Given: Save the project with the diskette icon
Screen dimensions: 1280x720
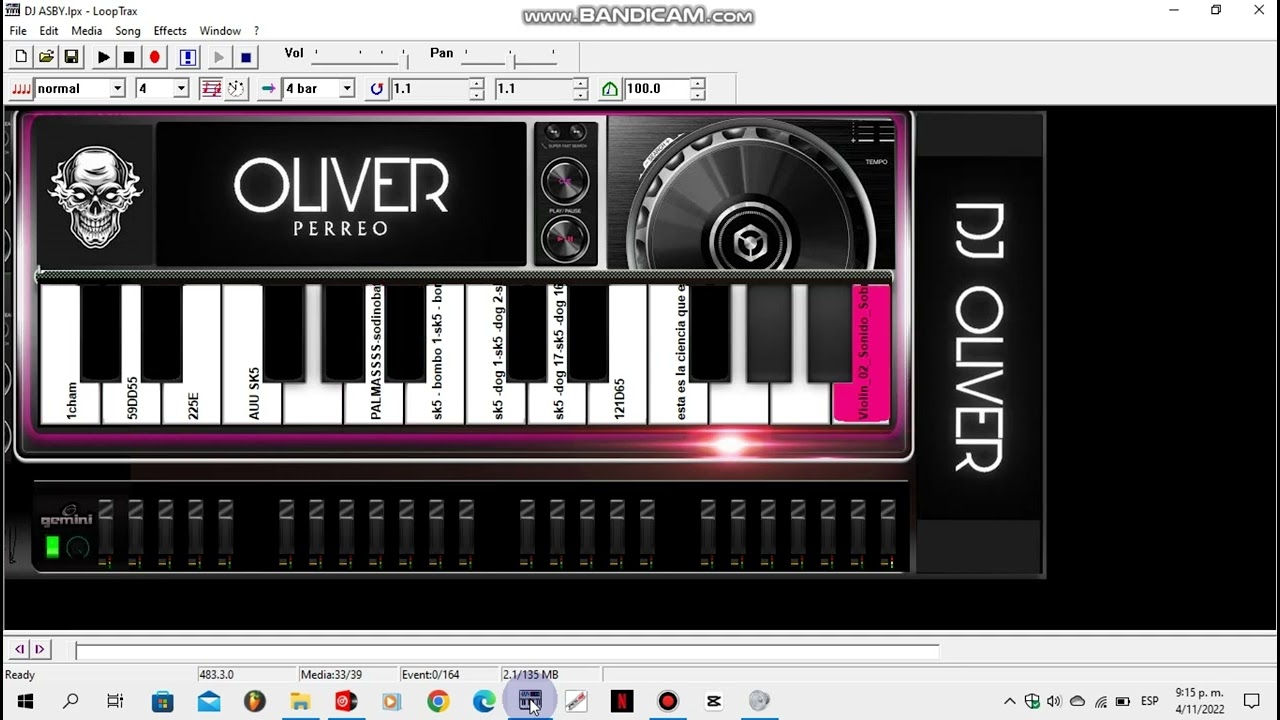Looking at the screenshot, I should point(71,57).
